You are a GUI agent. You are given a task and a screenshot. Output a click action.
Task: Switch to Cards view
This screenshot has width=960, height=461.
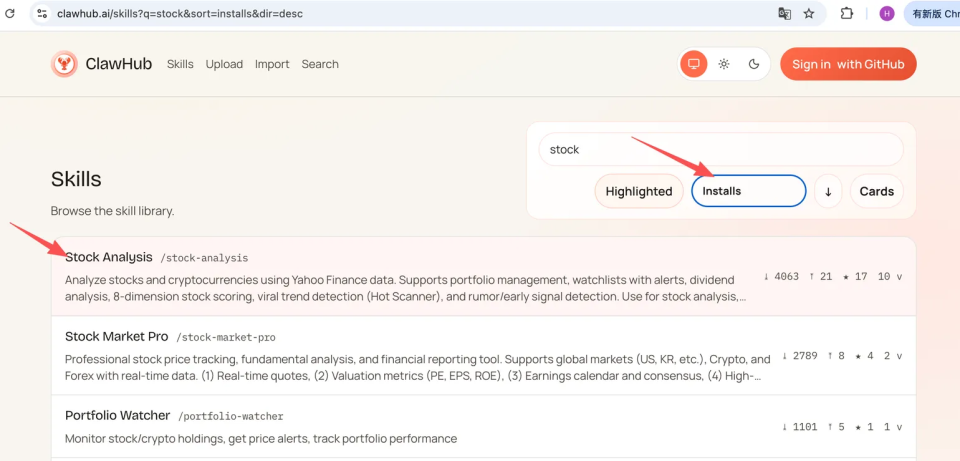pyautogui.click(x=876, y=191)
